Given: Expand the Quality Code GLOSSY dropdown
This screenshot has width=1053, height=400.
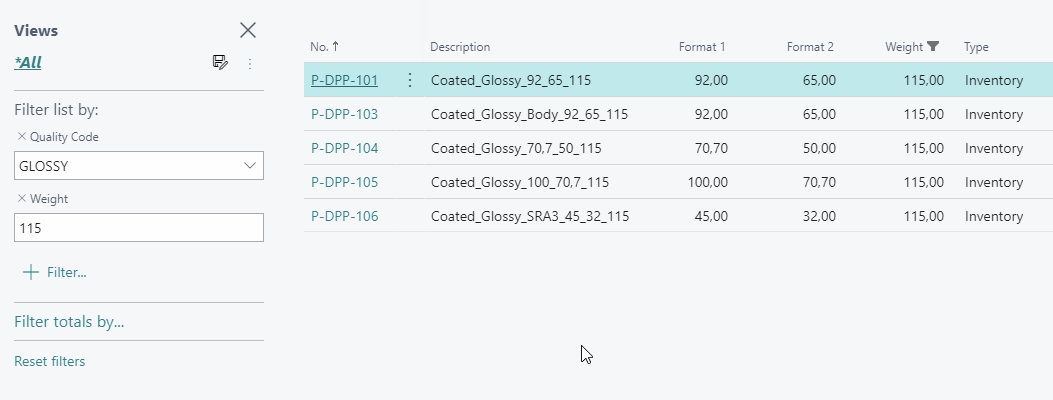Looking at the screenshot, I should click(250, 166).
